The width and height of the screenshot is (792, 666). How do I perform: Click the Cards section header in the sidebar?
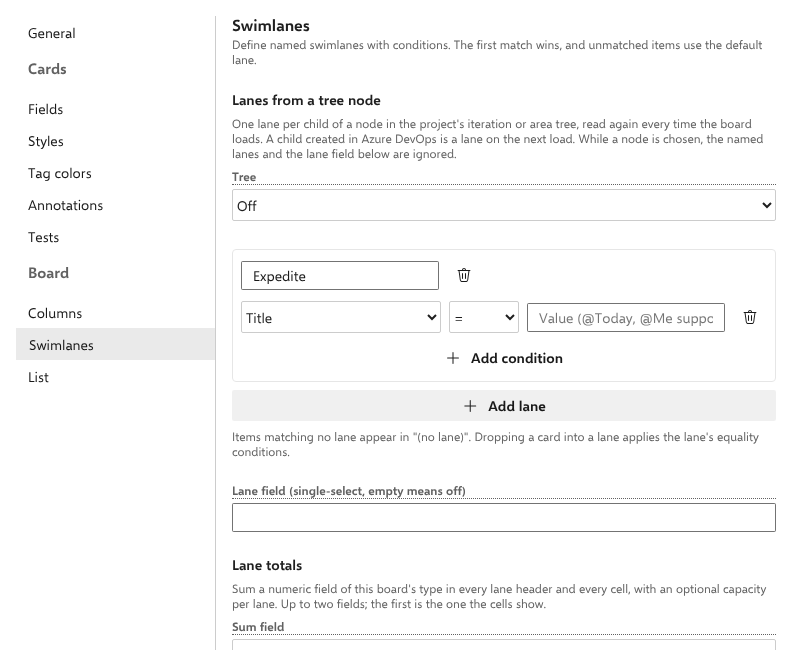click(47, 69)
